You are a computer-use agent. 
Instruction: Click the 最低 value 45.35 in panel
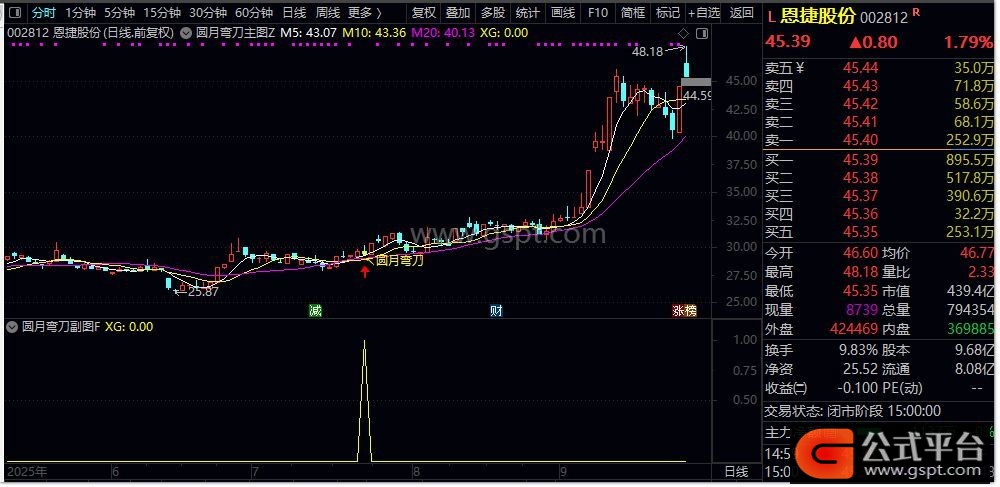pyautogui.click(x=860, y=291)
